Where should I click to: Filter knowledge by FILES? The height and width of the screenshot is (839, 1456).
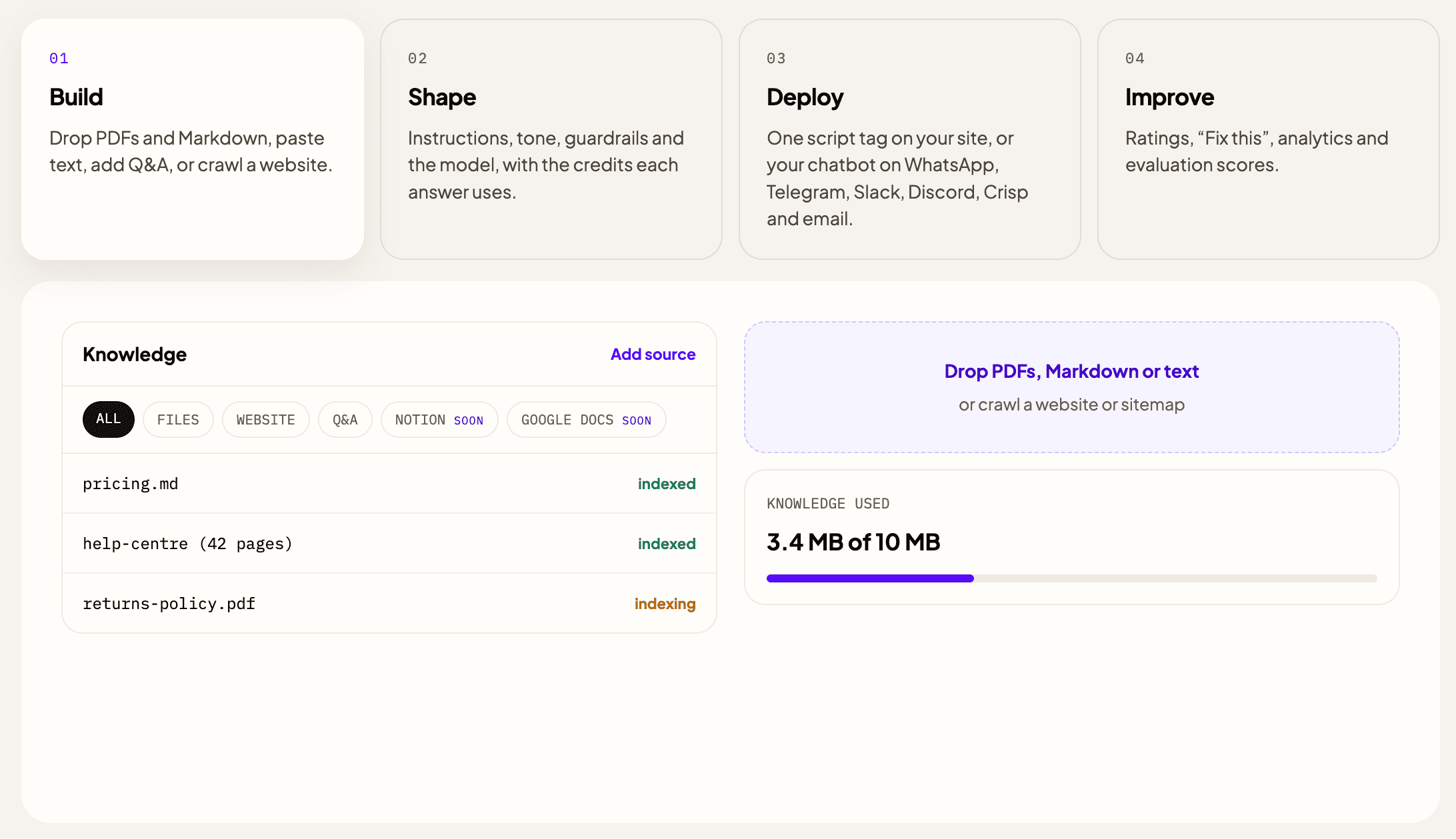click(178, 420)
